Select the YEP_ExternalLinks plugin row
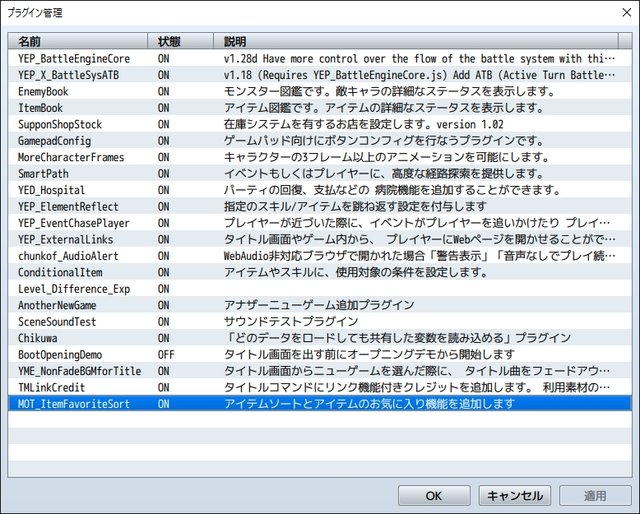Screen dimensions: 640x514 320,240
